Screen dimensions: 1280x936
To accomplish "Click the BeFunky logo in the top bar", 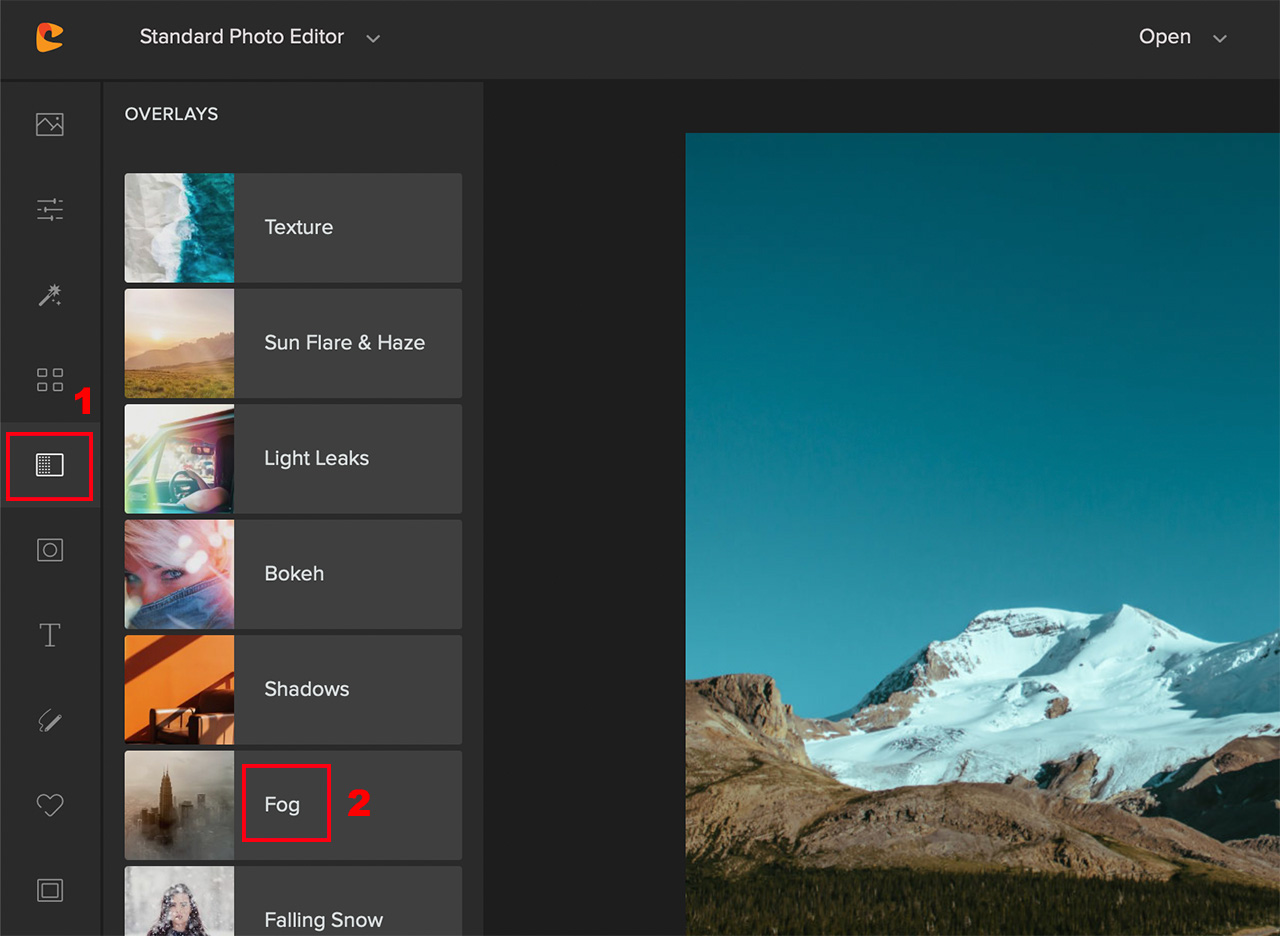I will (x=48, y=37).
